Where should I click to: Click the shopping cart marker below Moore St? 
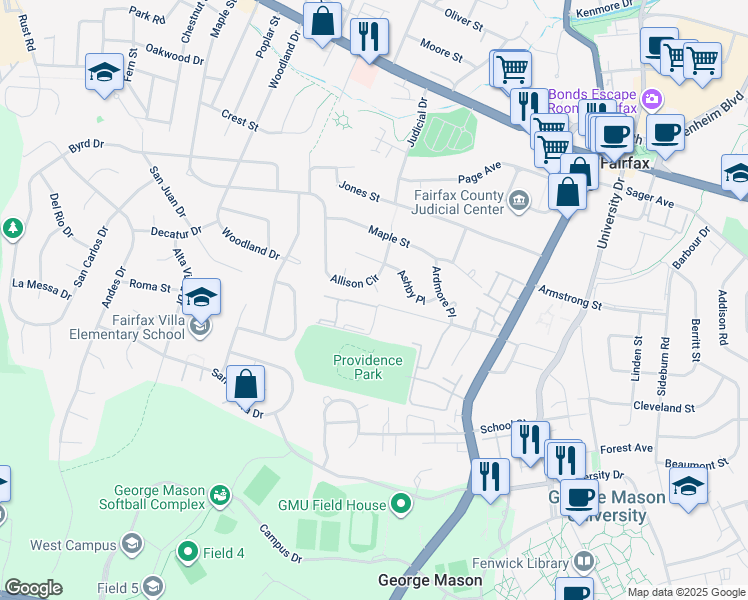512,70
